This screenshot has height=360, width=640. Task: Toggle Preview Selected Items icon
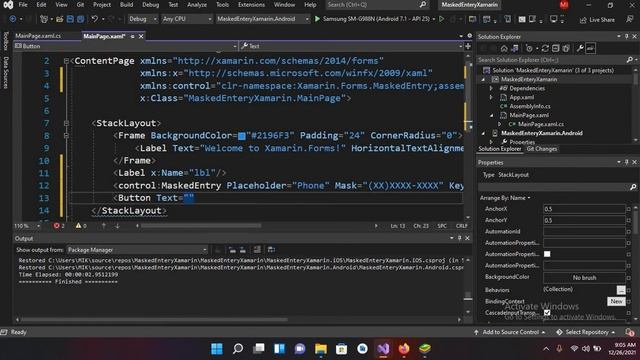[x=591, y=49]
